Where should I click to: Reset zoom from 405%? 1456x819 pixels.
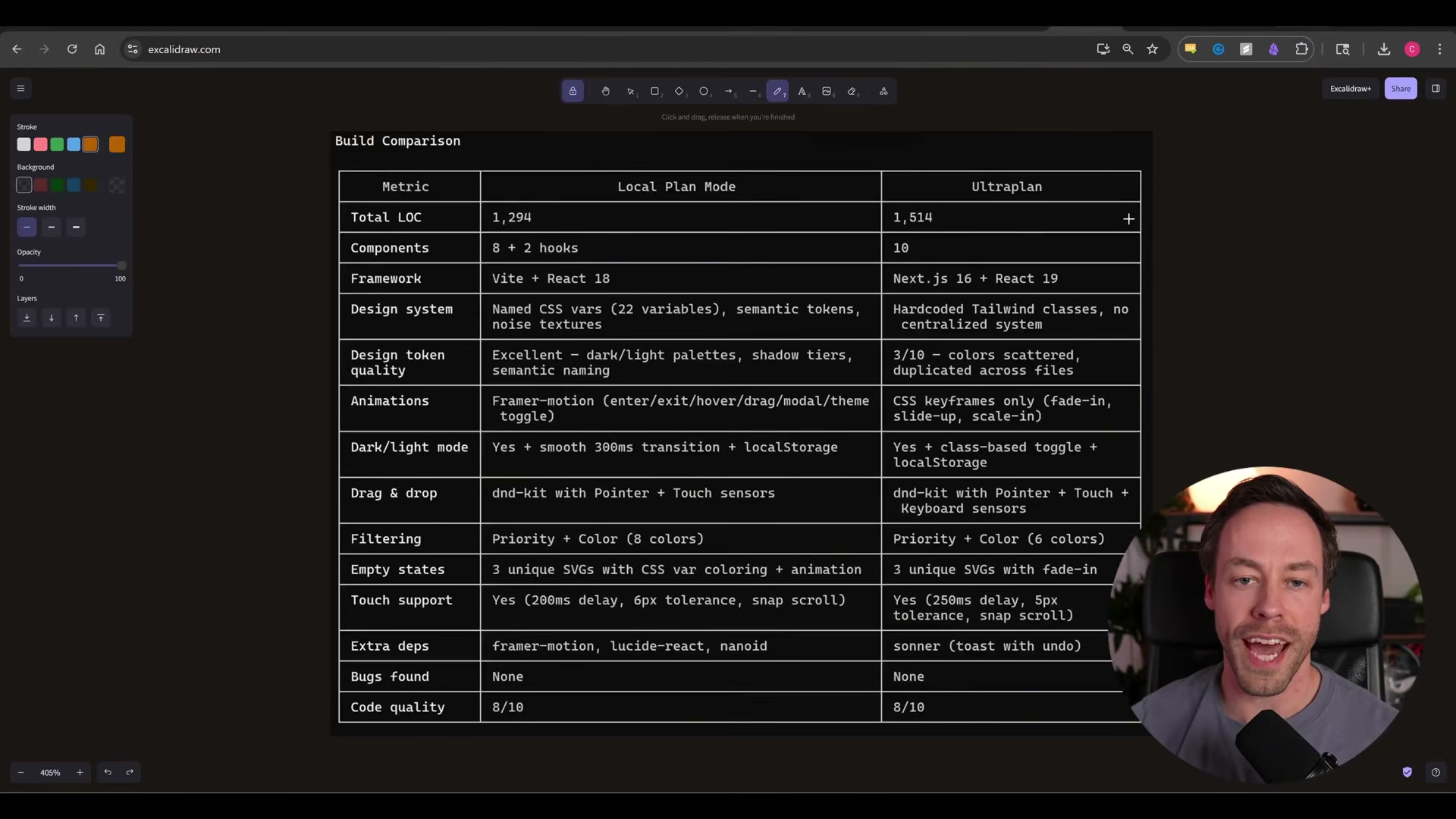tap(50, 773)
